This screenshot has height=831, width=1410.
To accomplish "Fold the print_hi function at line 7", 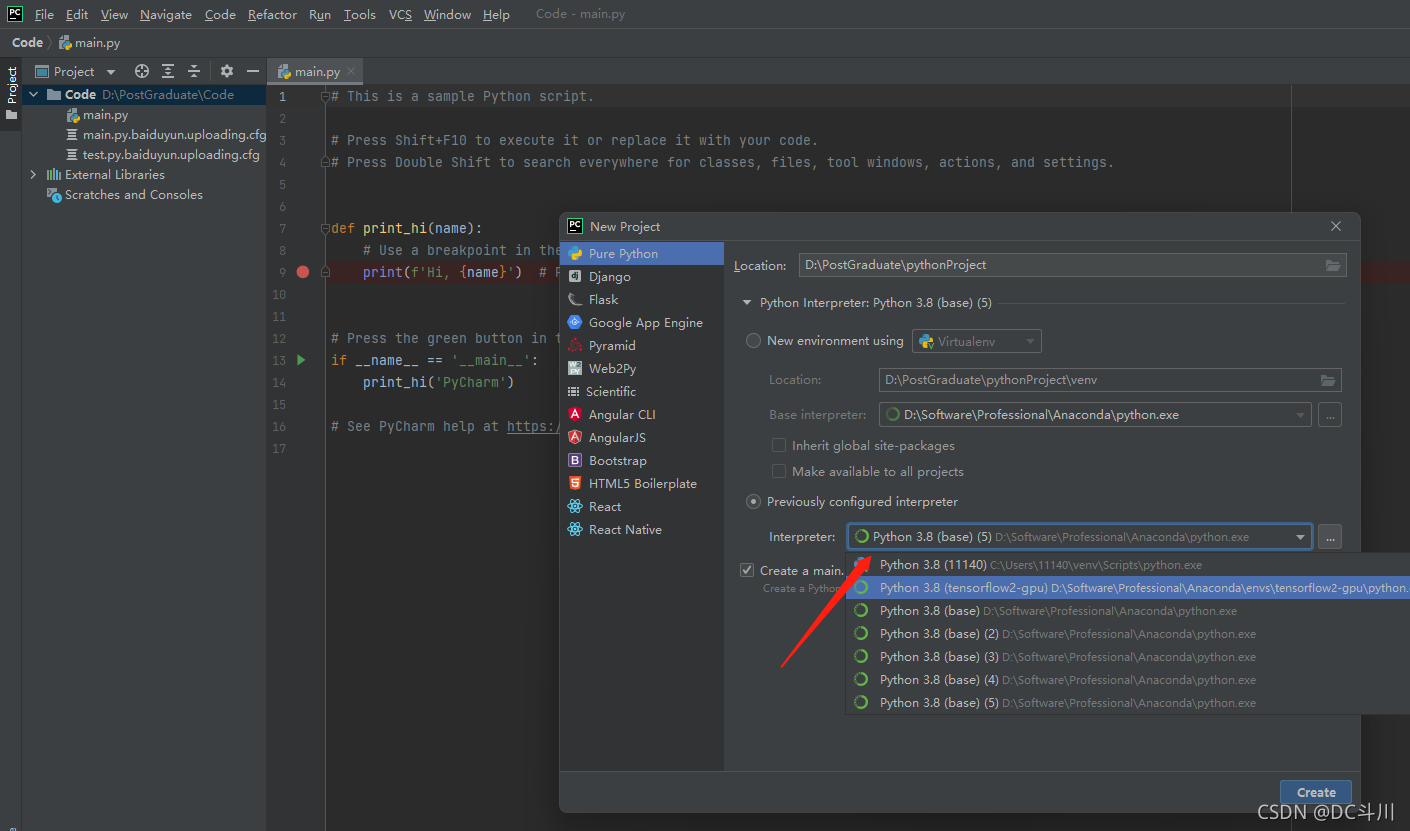I will pos(325,228).
